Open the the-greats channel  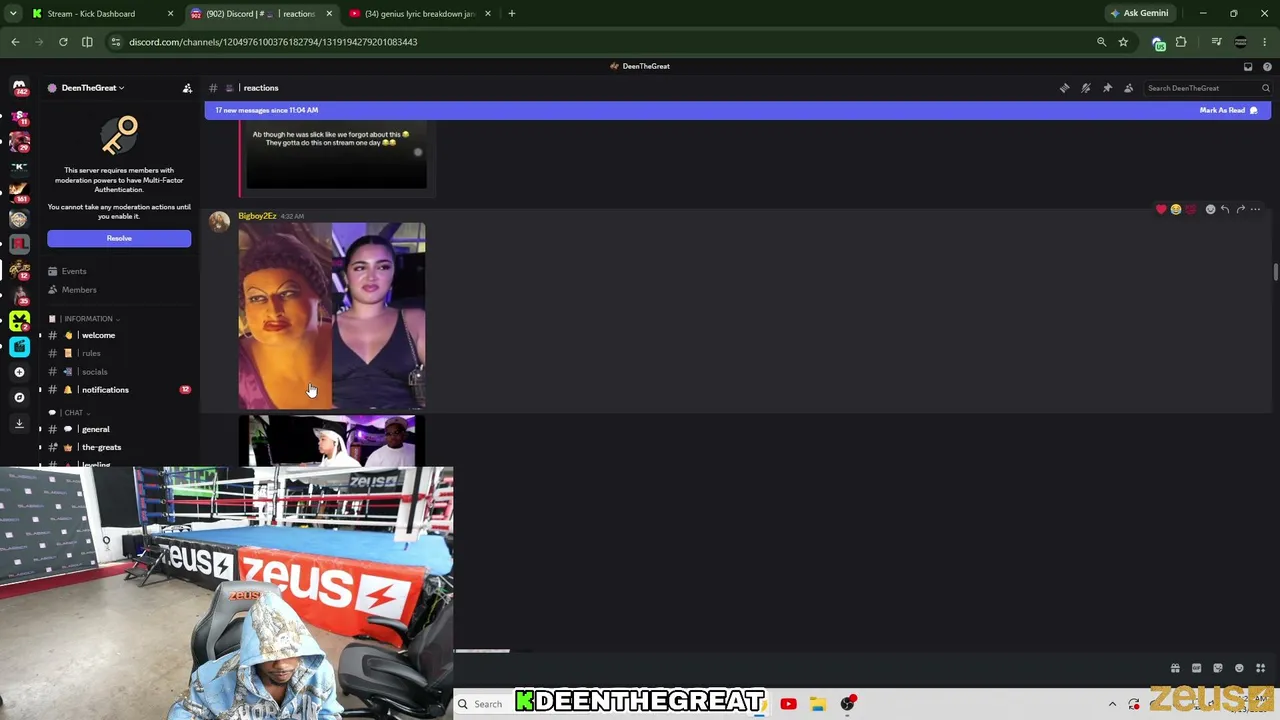(118, 447)
